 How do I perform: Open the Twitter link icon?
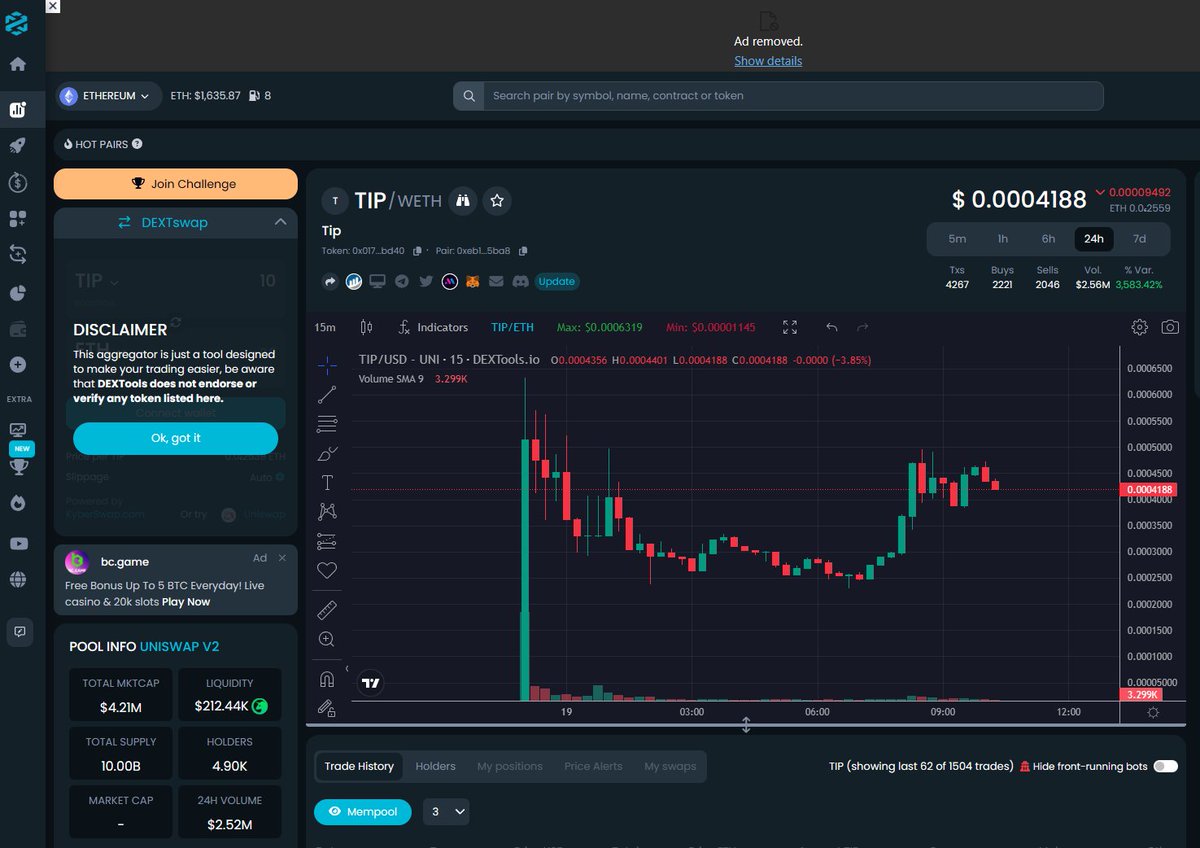[426, 282]
